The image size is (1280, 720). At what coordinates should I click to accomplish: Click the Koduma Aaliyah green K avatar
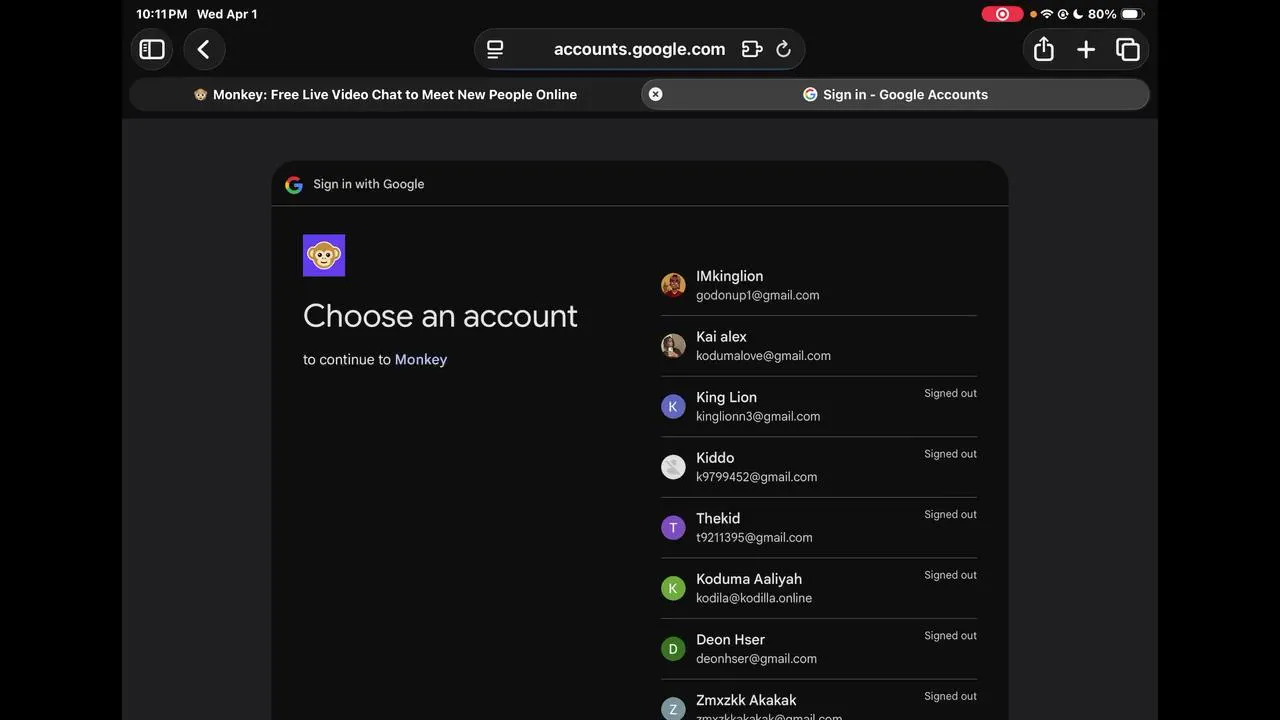[x=673, y=588]
